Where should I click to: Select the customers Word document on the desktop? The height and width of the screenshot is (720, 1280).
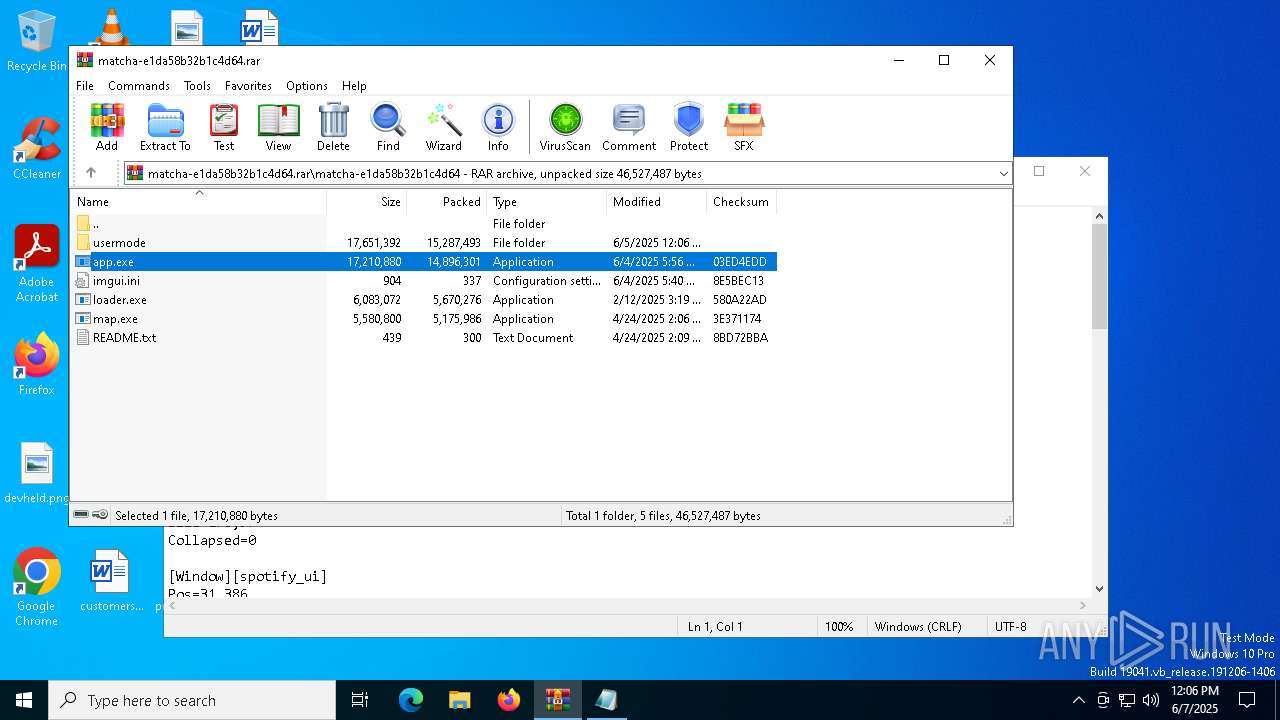click(110, 581)
